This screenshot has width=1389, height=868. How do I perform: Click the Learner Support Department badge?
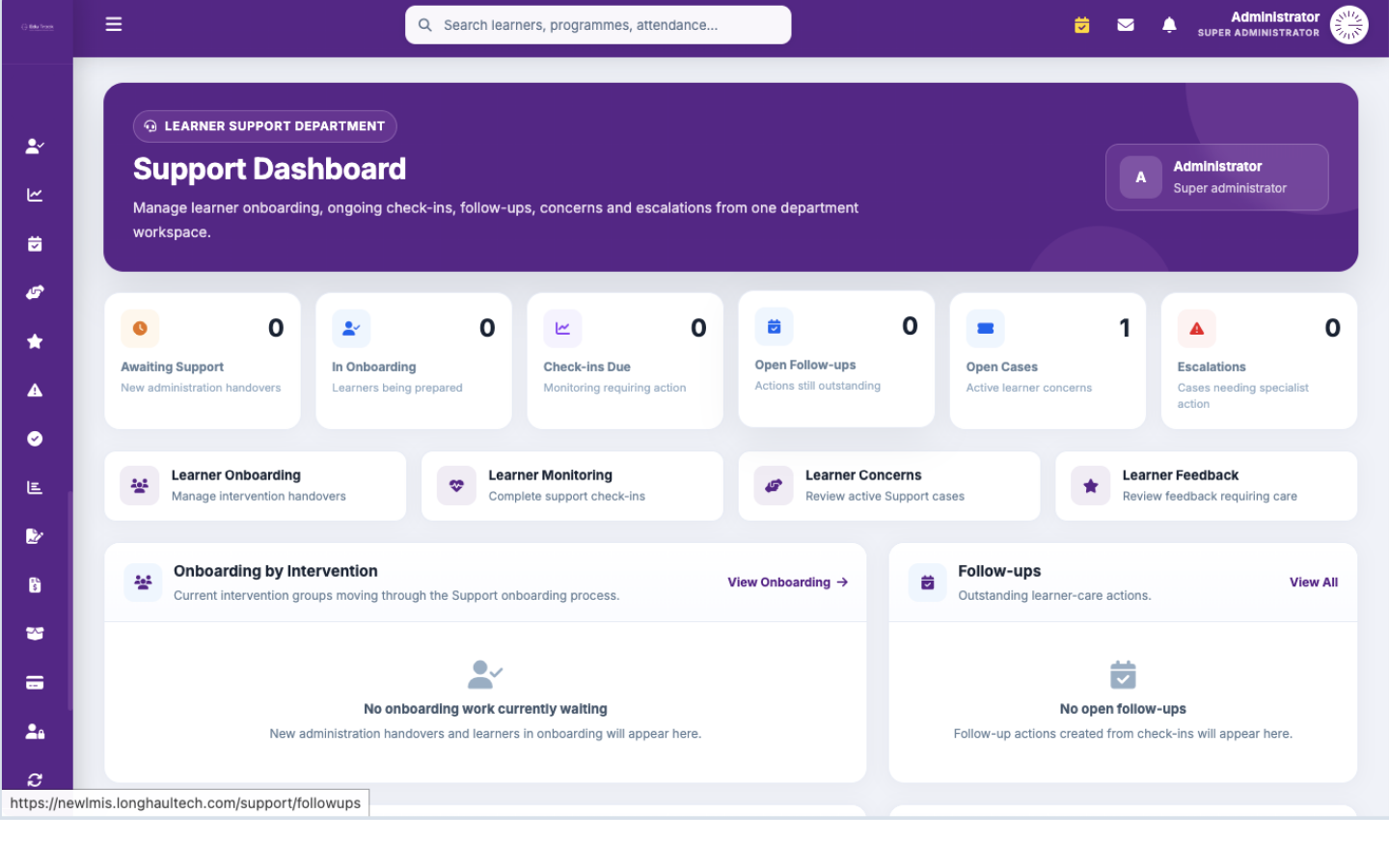tap(265, 126)
